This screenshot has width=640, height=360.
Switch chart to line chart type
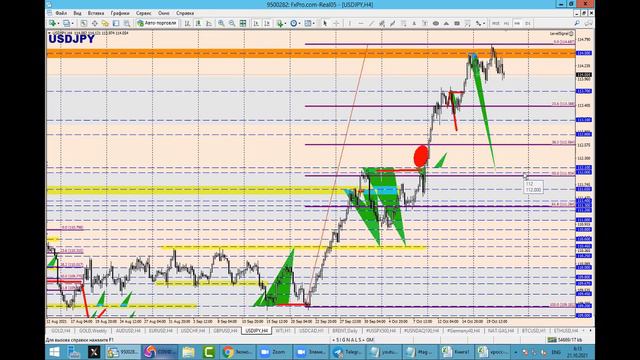[209, 23]
